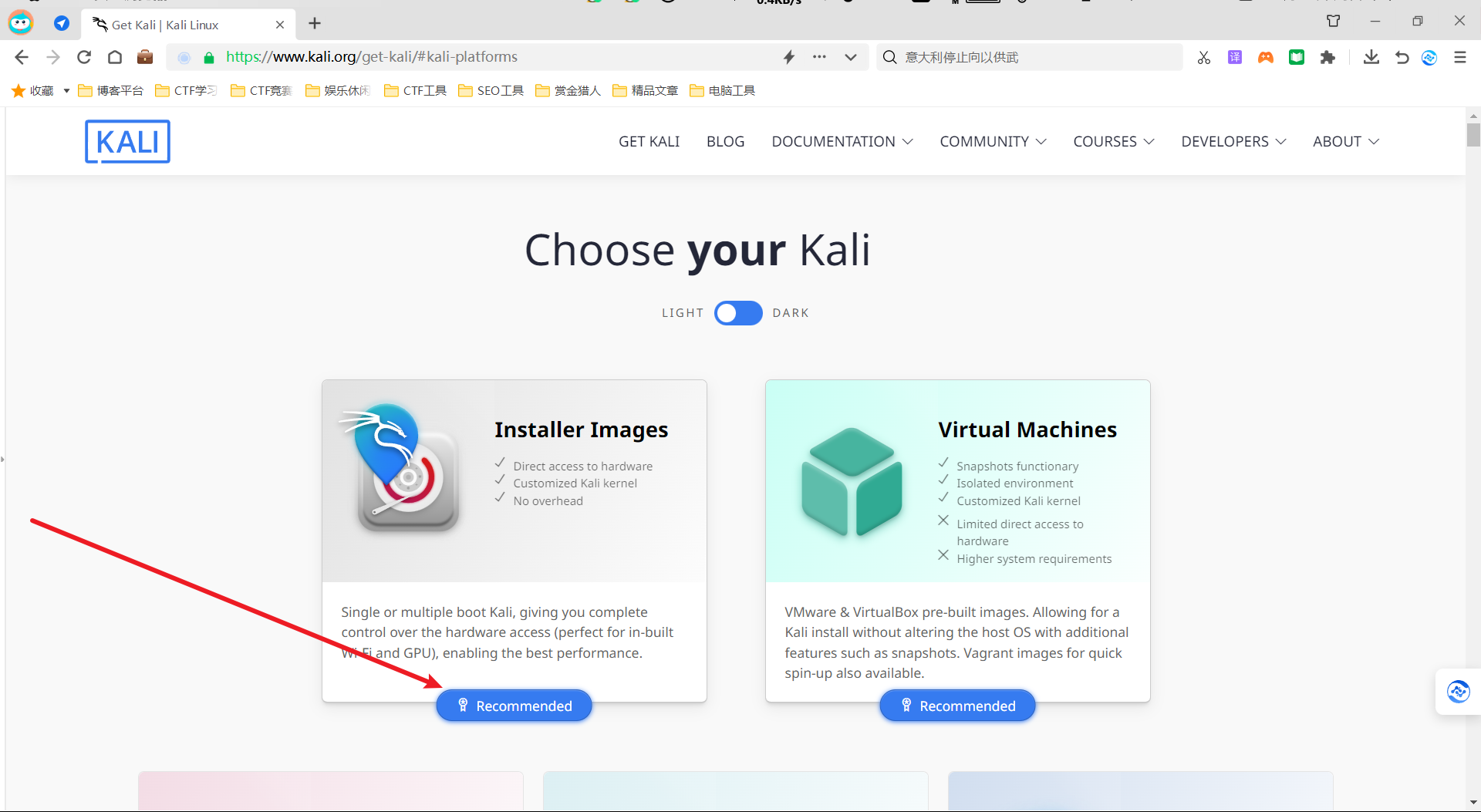The image size is (1481, 812).
Task: Open the GET KALI nav item
Action: [649, 142]
